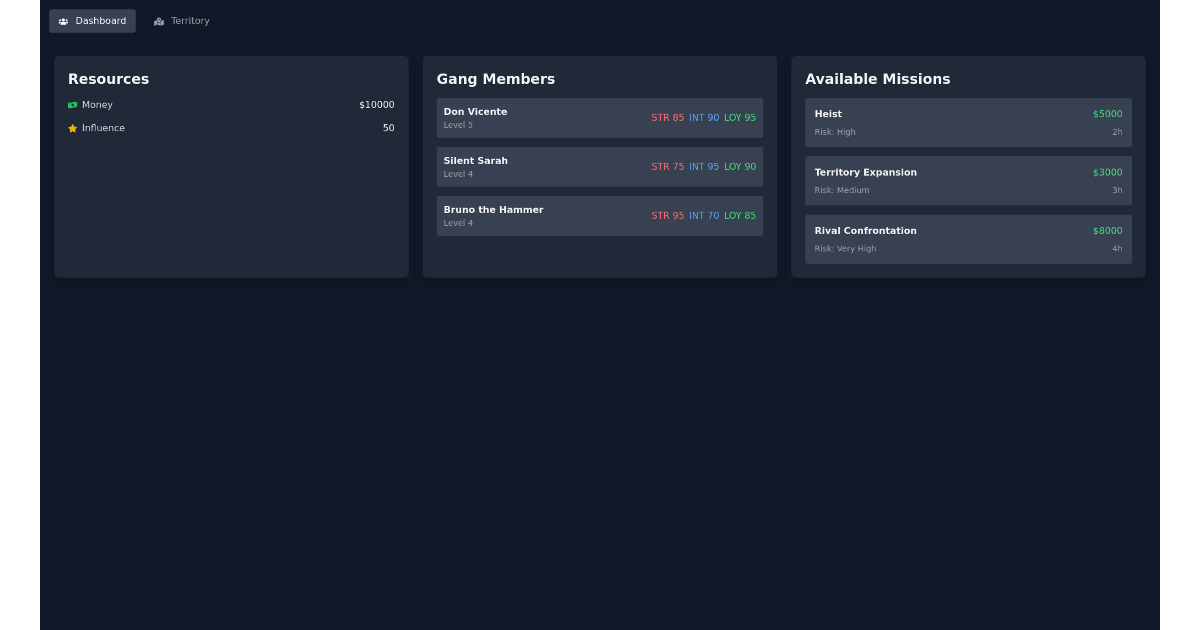This screenshot has height=630, width=1200.
Task: Click the green money banknote icon
Action: tap(72, 104)
